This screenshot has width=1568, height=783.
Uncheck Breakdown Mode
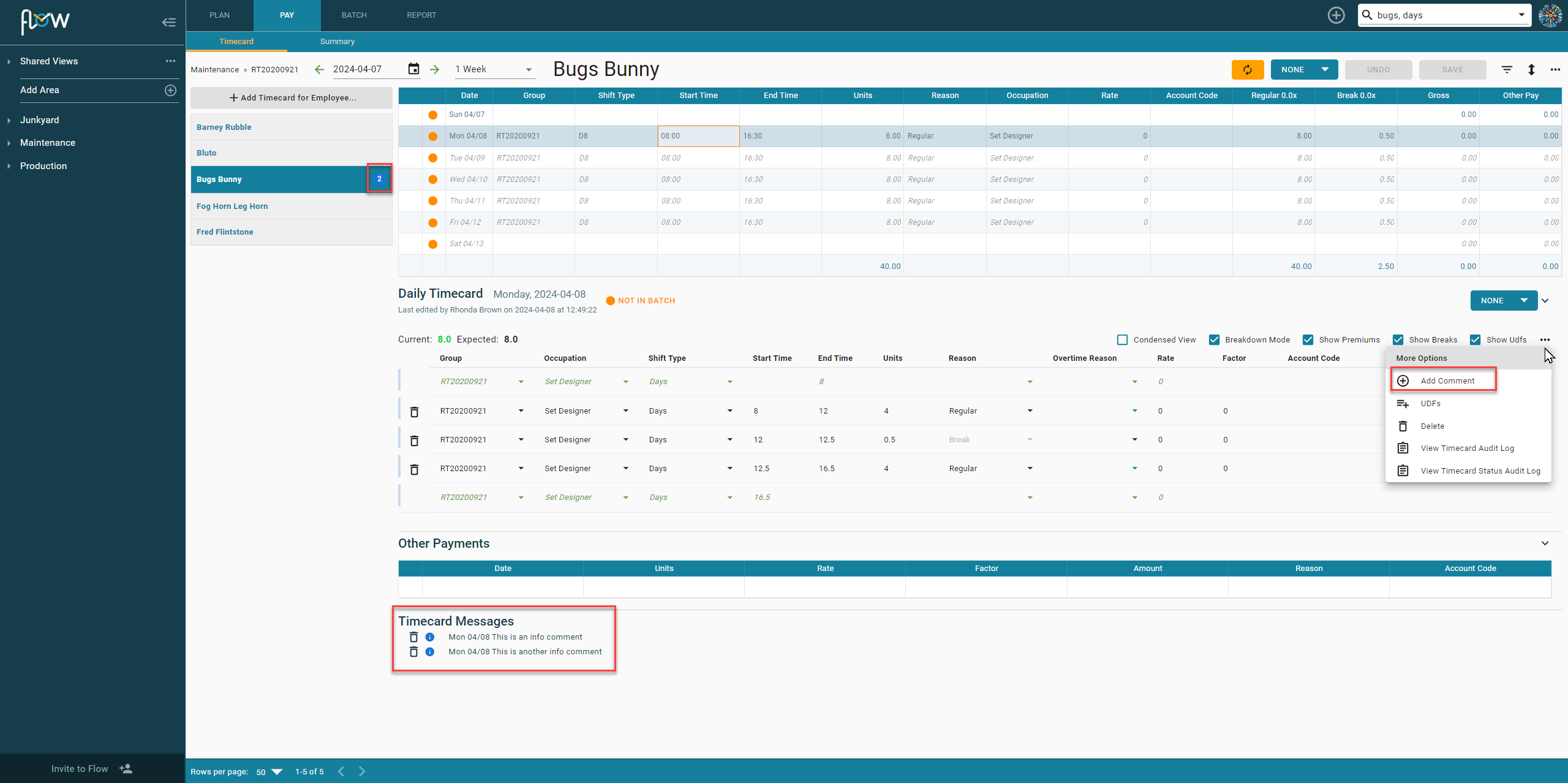click(1214, 339)
